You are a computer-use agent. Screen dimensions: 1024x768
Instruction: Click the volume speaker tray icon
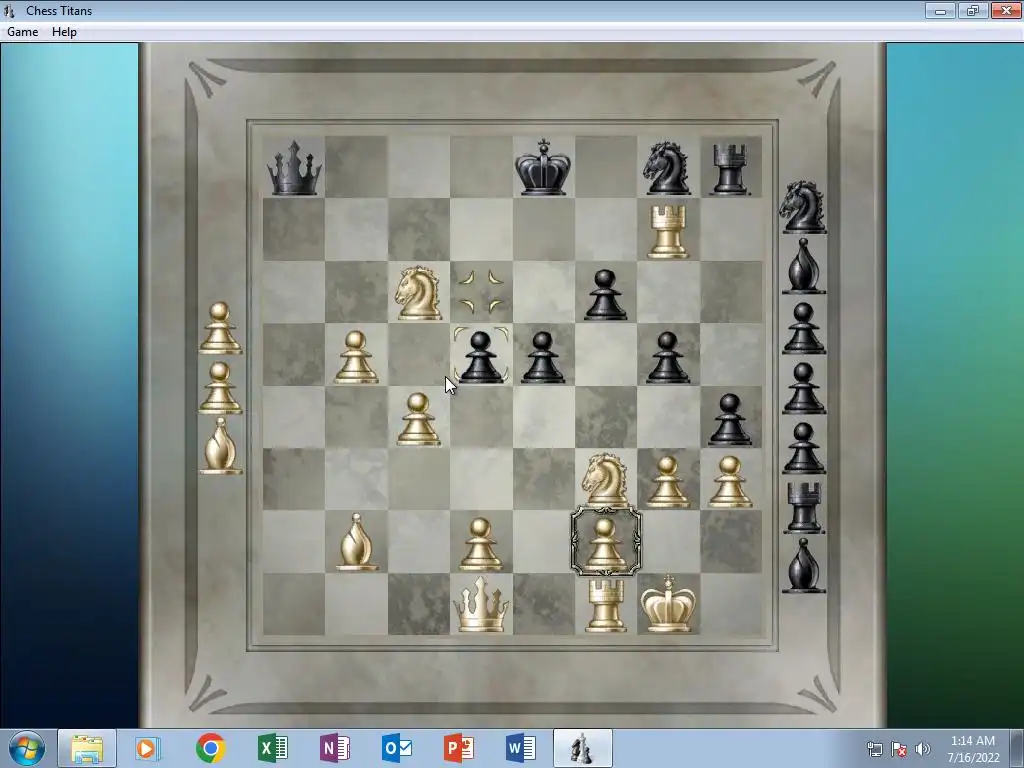coord(923,749)
